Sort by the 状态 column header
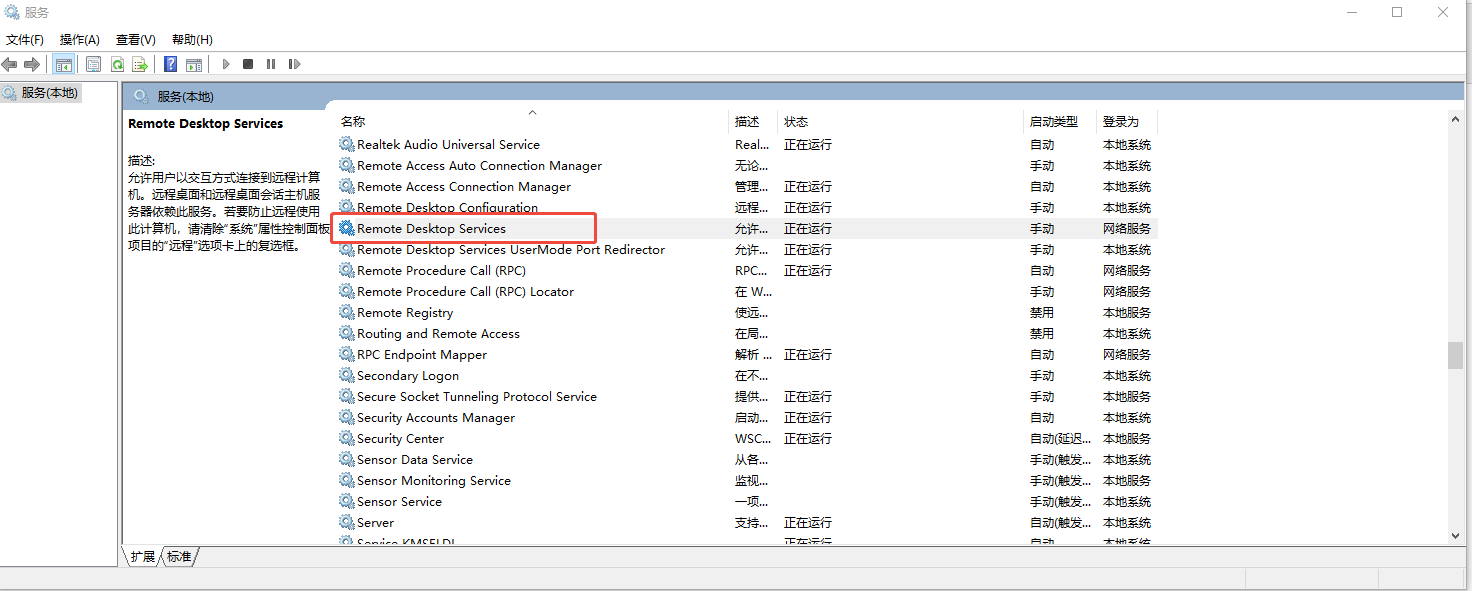Viewport: 1472px width, 591px height. (901, 121)
